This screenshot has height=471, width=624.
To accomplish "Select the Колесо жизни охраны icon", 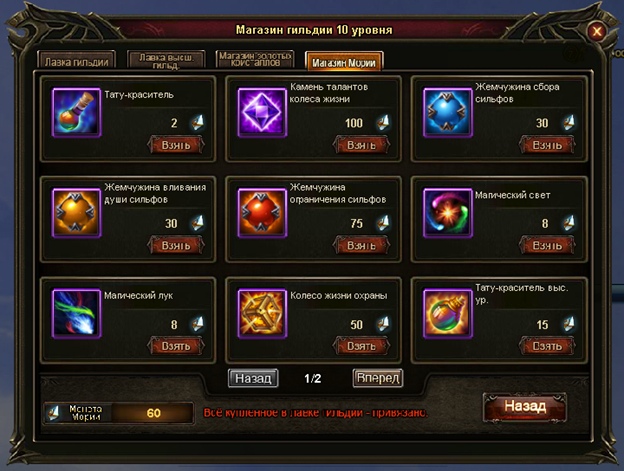I will click(262, 313).
